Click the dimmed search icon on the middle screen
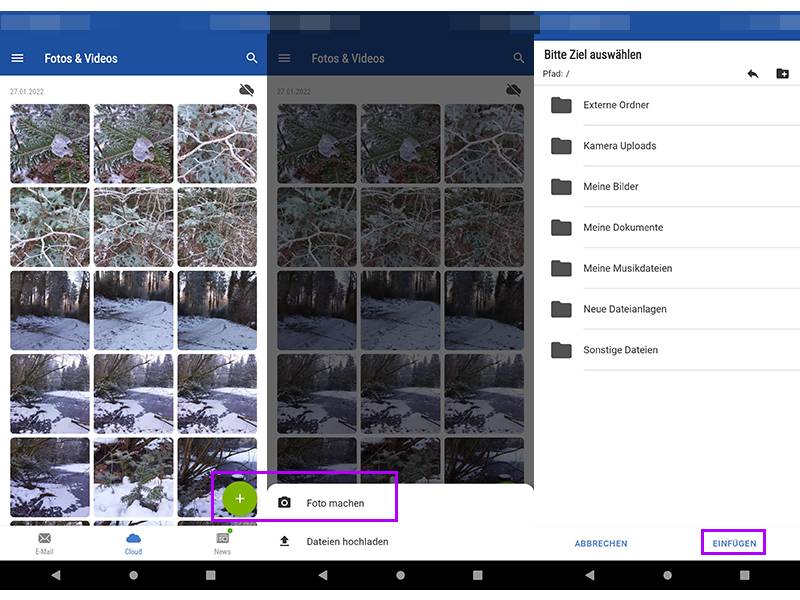 (x=518, y=58)
